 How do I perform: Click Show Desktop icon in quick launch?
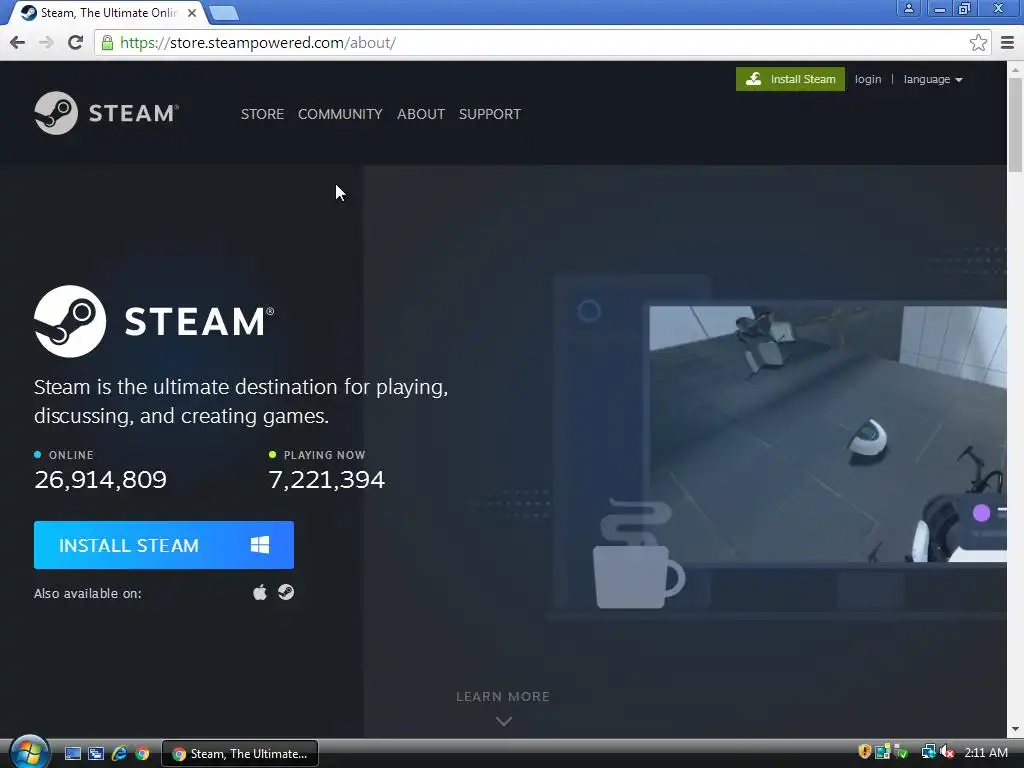[x=72, y=754]
